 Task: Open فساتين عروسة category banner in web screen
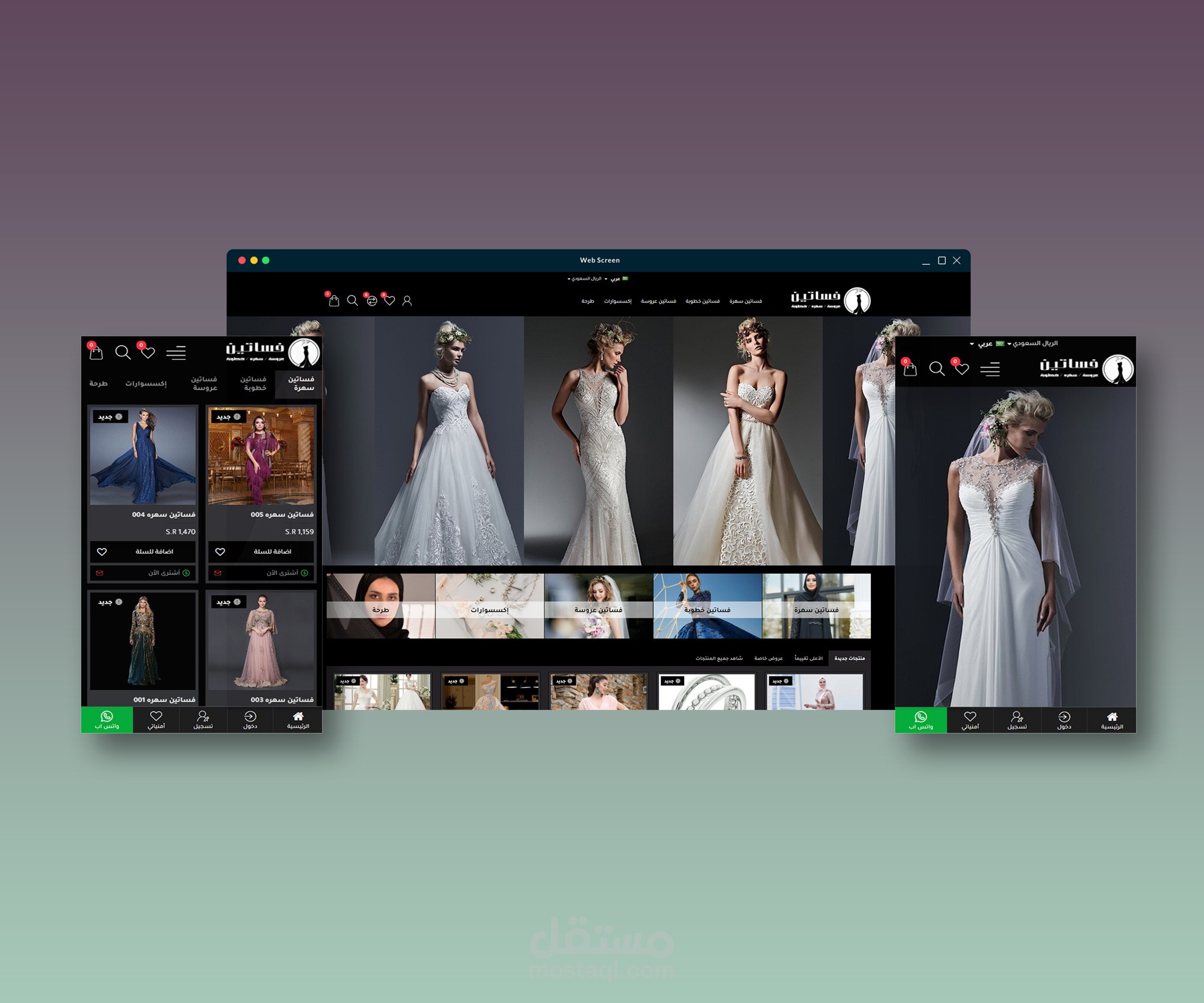pos(599,606)
